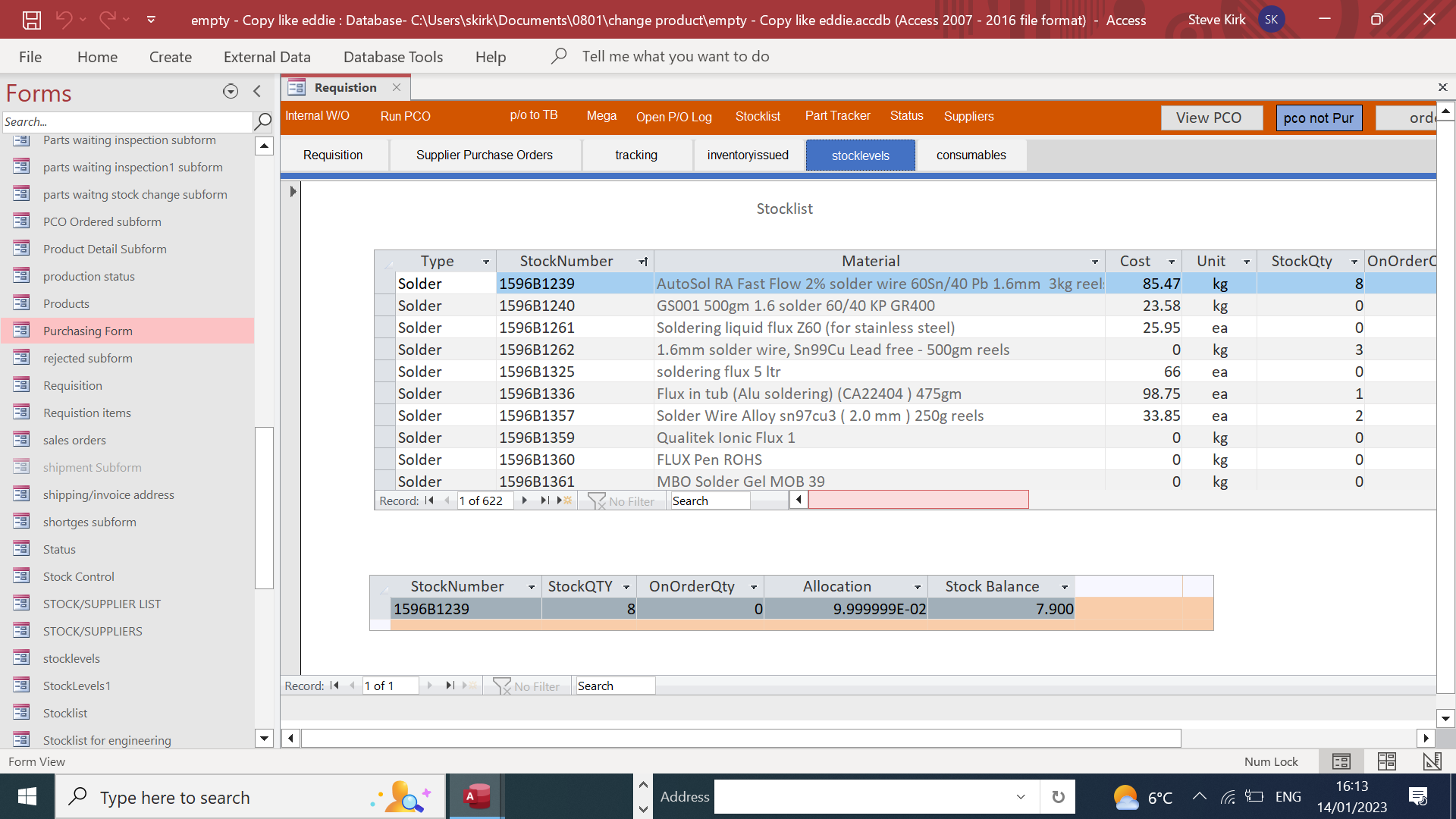Viewport: 1456px width, 819px height.
Task: Open Access app in Windows taskbar
Action: coord(477,797)
